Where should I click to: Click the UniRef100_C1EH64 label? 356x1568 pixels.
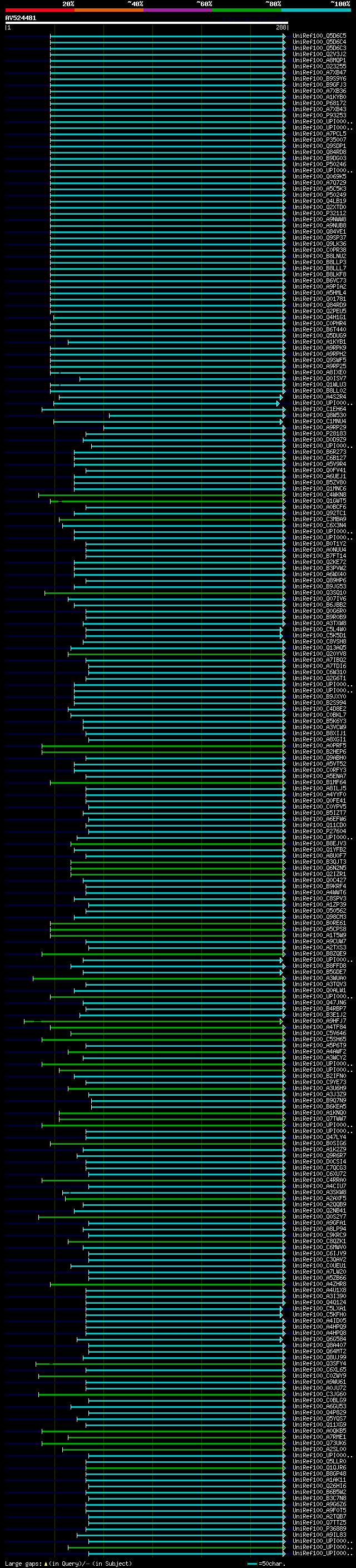coord(319,409)
